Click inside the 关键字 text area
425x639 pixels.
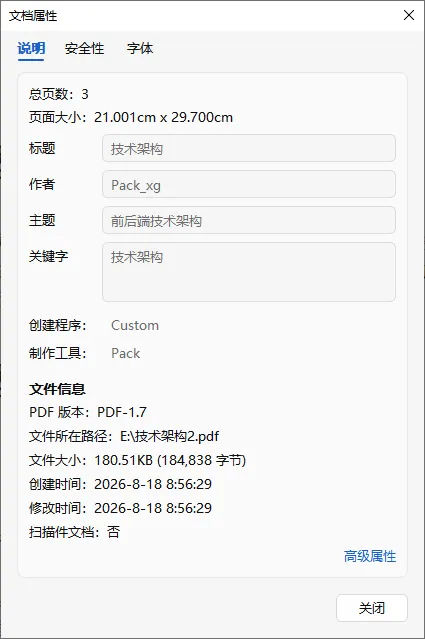tap(249, 272)
